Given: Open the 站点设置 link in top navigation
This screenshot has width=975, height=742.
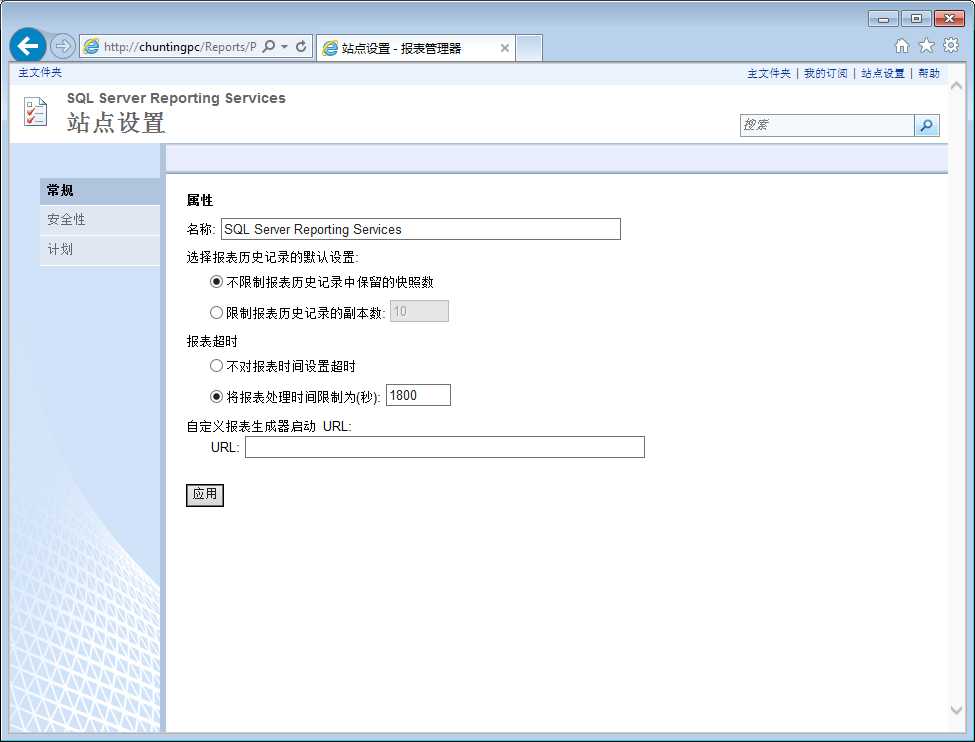Looking at the screenshot, I should point(882,73).
